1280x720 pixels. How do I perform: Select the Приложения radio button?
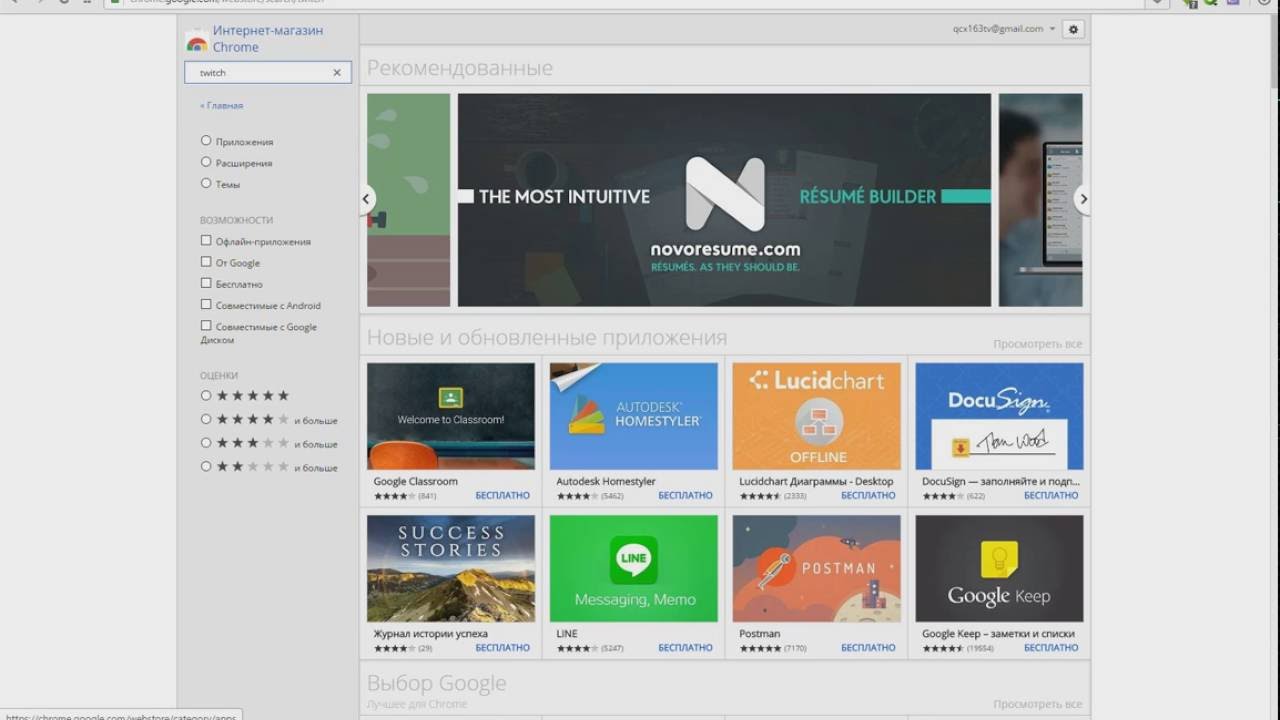click(x=206, y=141)
